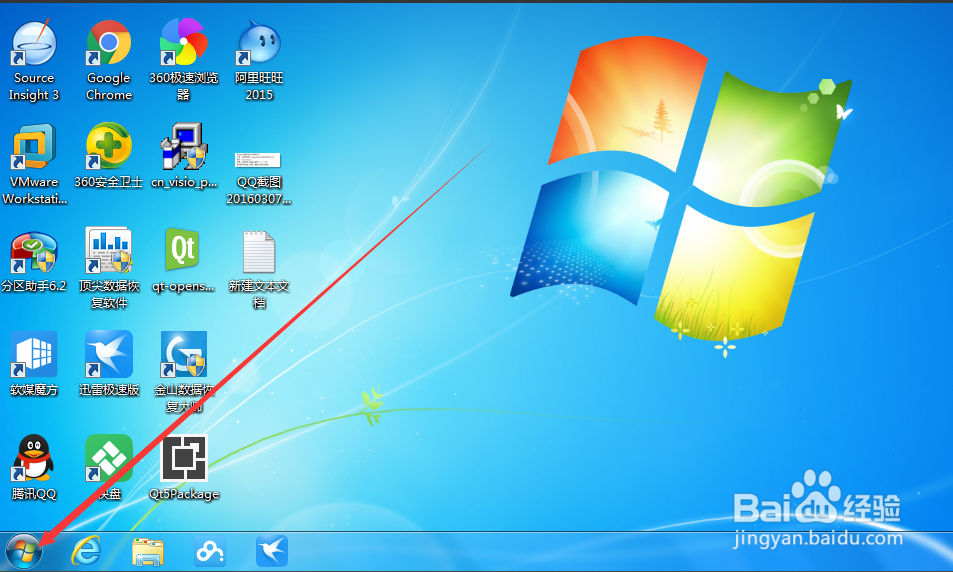Viewport: 953px width, 572px height.
Task: Open the blue cloud app in taskbar
Action: (x=210, y=551)
